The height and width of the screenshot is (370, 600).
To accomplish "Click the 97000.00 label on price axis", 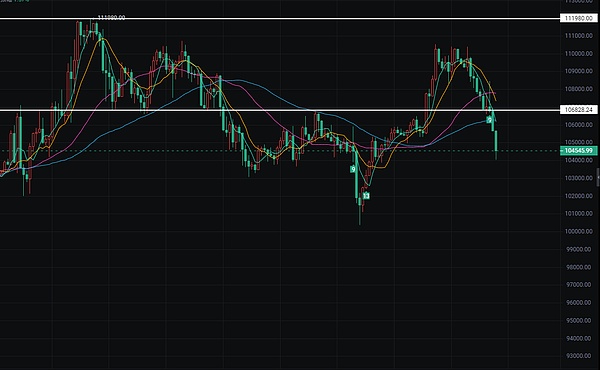I will pos(578,285).
